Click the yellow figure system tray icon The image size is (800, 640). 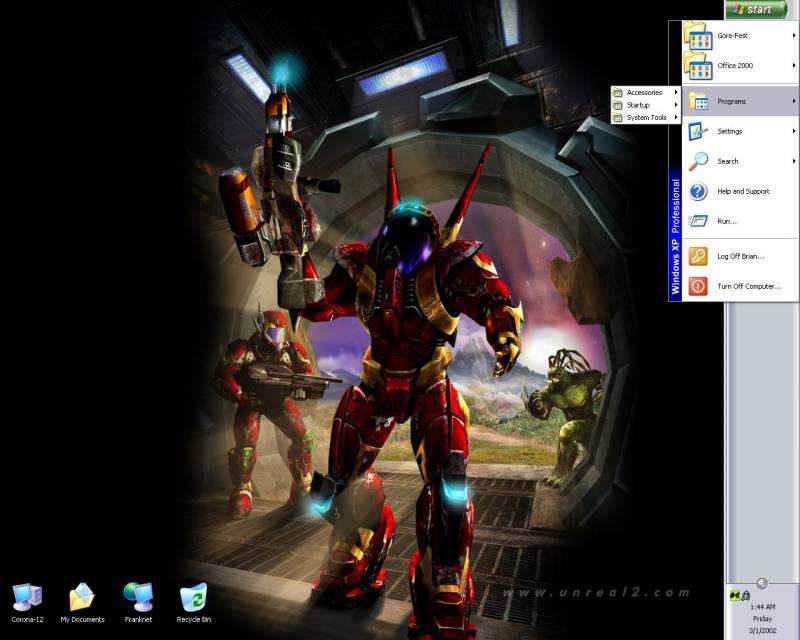click(746, 595)
